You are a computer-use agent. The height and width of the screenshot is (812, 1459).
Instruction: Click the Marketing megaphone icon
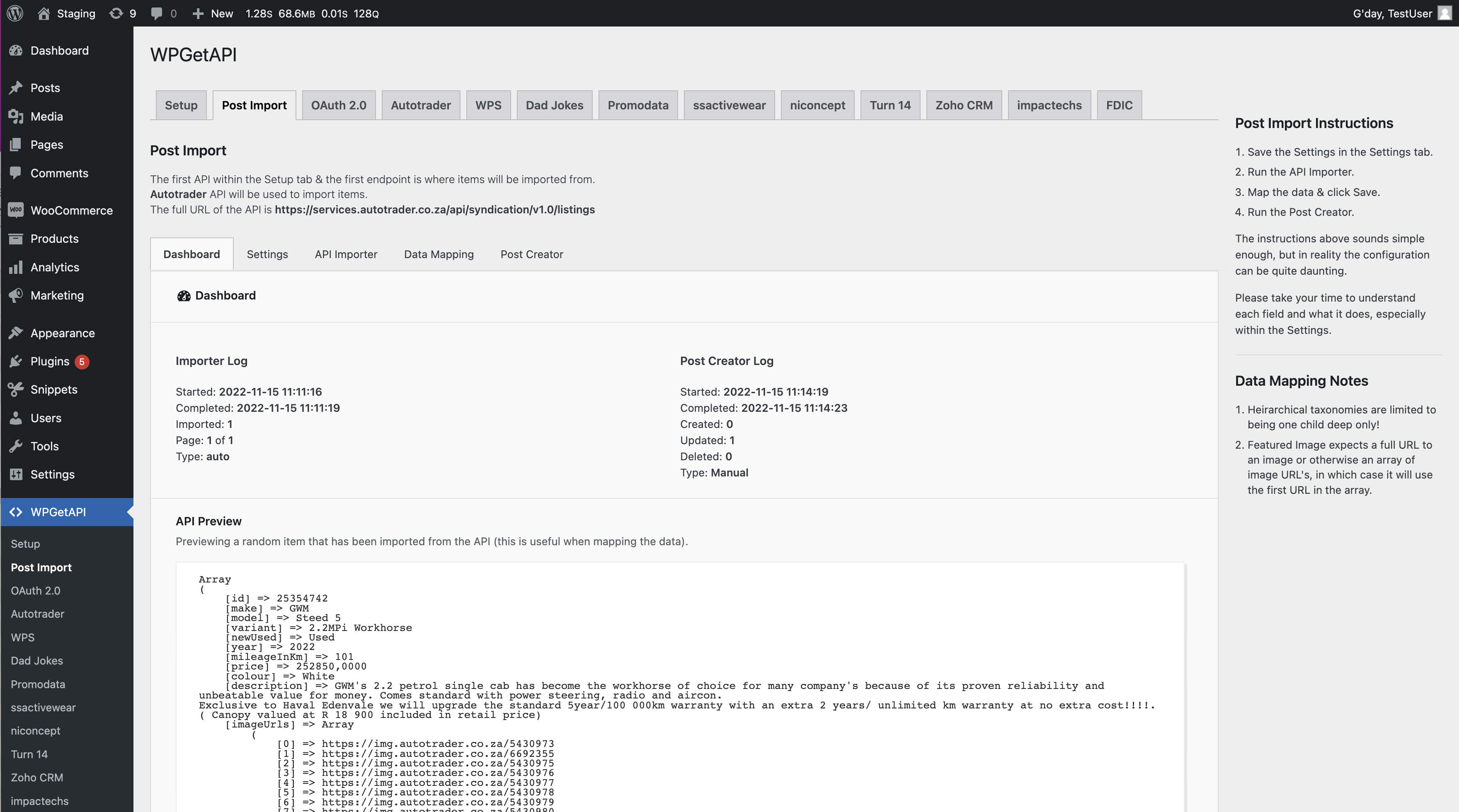click(x=16, y=295)
